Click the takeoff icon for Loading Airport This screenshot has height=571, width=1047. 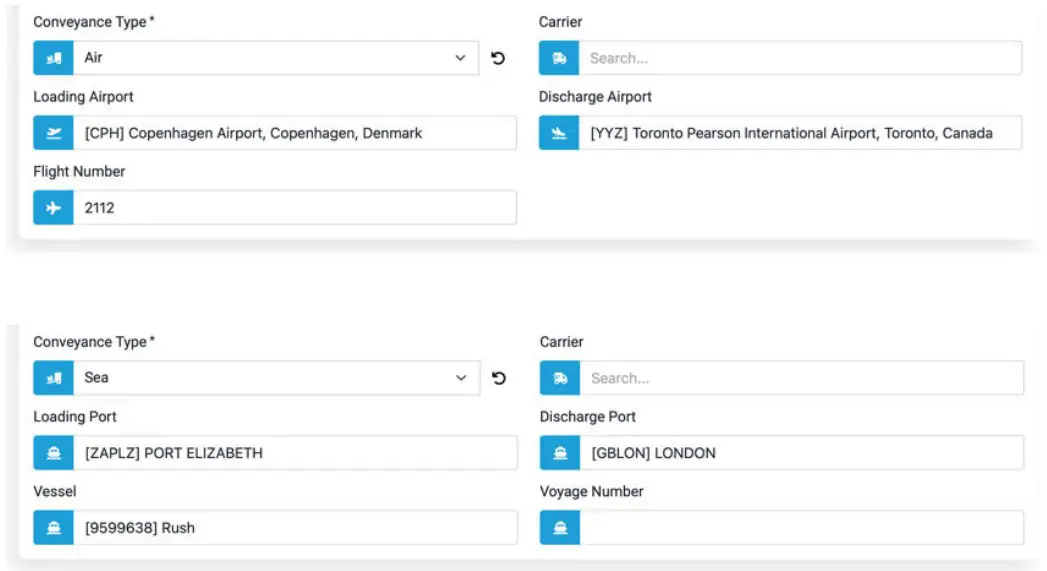(53, 133)
